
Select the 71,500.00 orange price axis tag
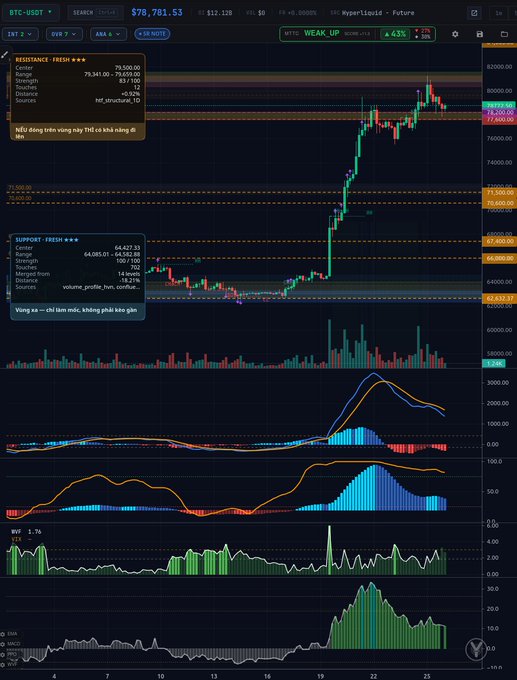coord(500,192)
